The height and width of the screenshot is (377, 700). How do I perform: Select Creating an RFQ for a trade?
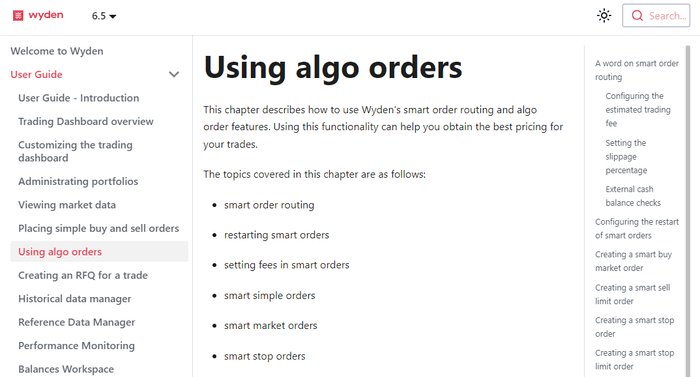(83, 275)
